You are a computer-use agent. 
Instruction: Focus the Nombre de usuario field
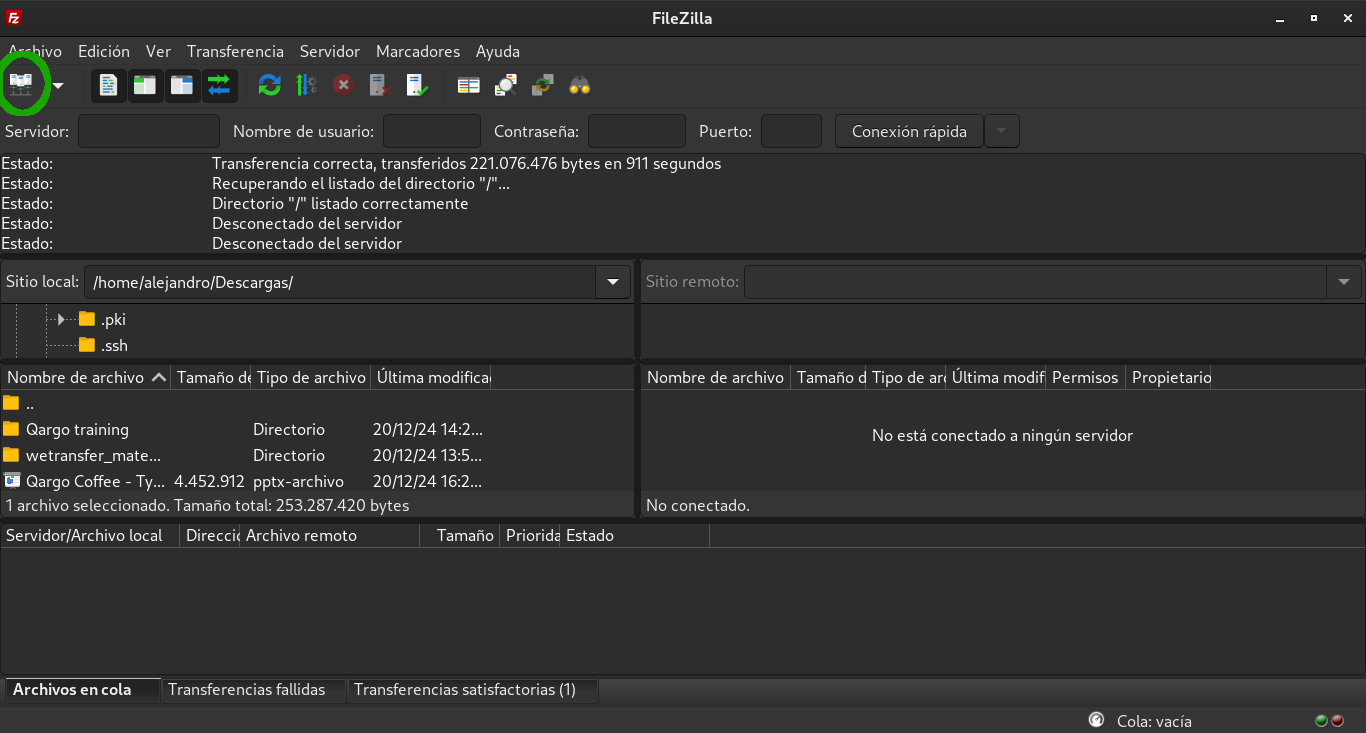pos(432,131)
